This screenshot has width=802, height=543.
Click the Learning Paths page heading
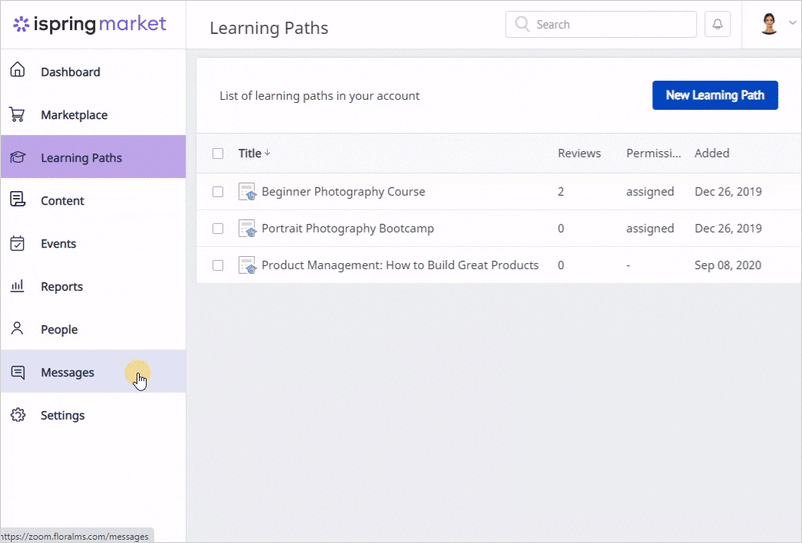pyautogui.click(x=269, y=28)
